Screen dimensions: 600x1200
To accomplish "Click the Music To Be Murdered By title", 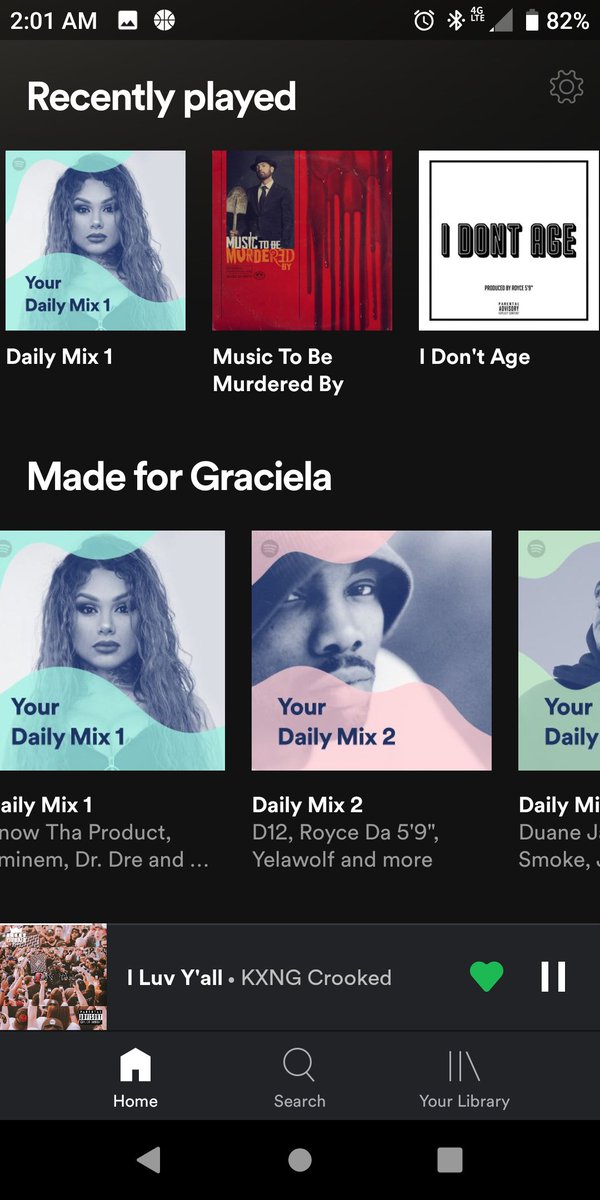I will 278,370.
